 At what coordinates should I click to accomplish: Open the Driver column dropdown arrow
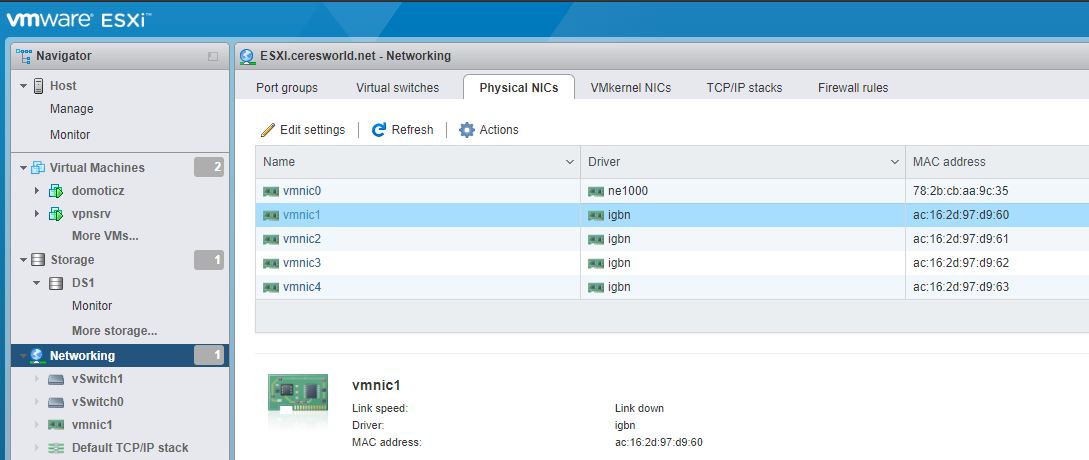point(894,162)
